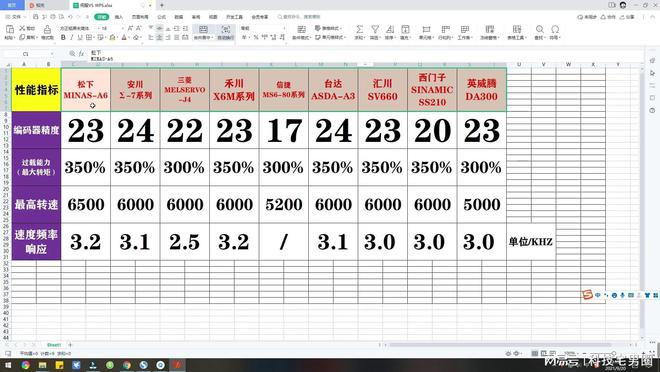The width and height of the screenshot is (660, 372).
Task: Select the ASDA-A3 header cell
Action: [333, 90]
